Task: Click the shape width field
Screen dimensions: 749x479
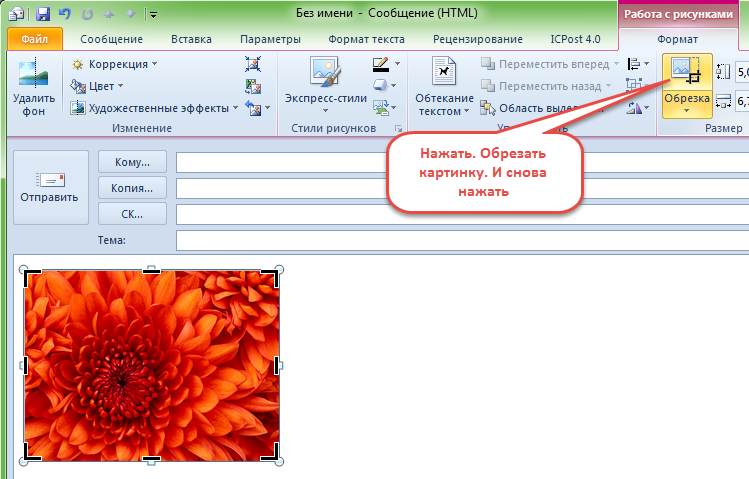Action: point(742,101)
